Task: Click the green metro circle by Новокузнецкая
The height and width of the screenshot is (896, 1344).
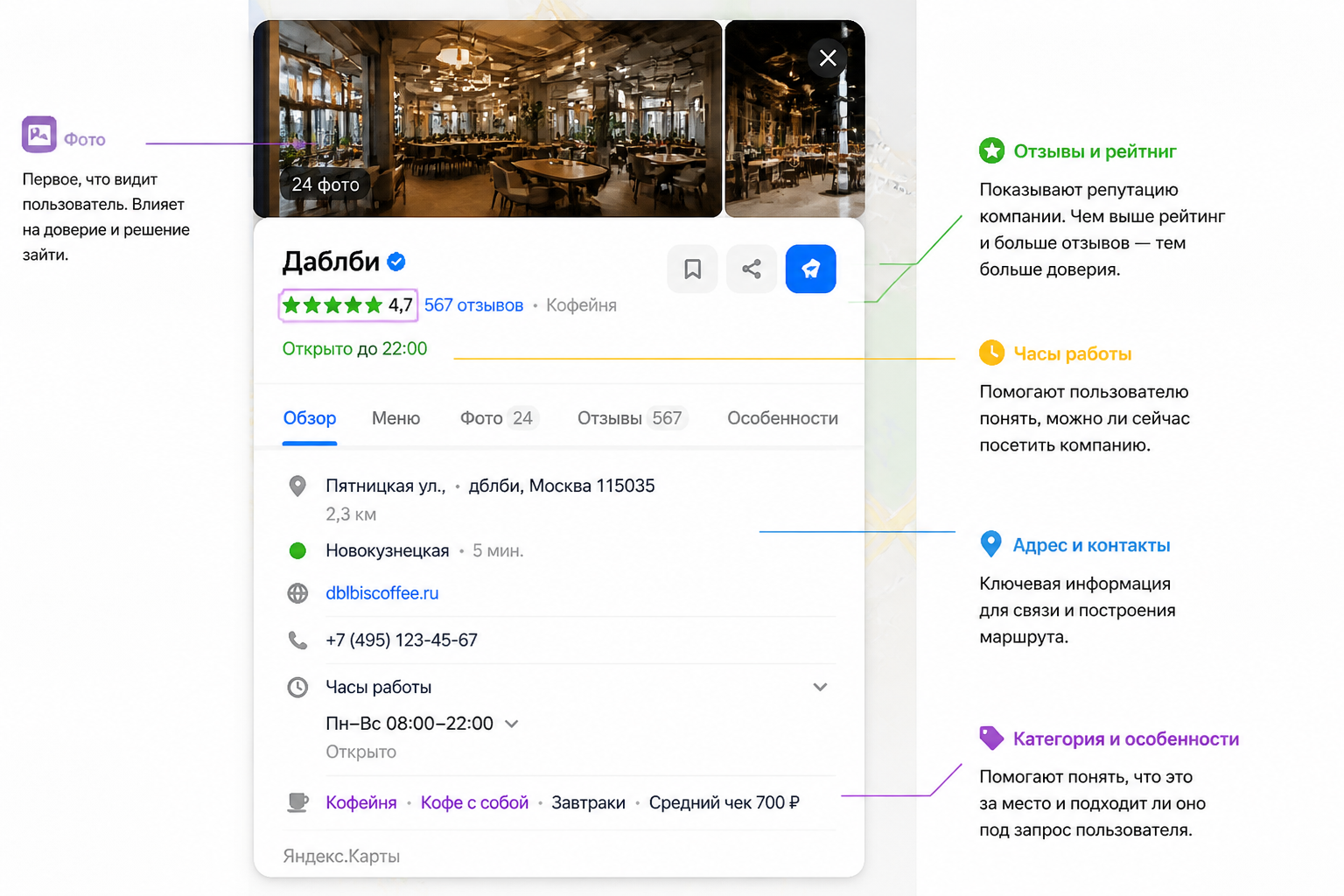Action: click(297, 550)
